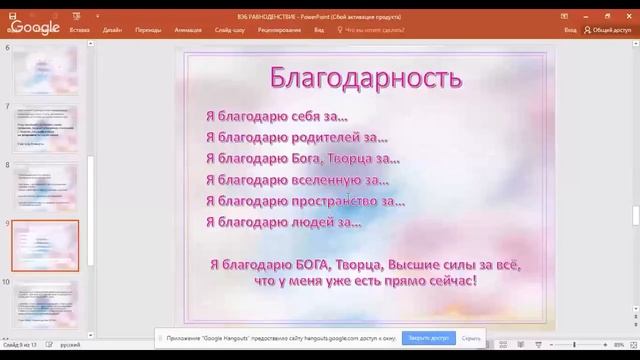Viewport: 640px width, 360px height.
Task: Click the line 'Я благодарю пространство за...'
Action: [x=305, y=201]
